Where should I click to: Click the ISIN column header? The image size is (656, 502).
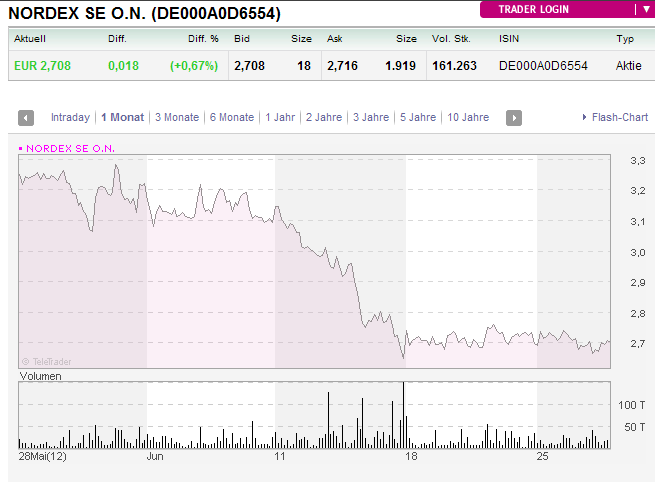[509, 39]
